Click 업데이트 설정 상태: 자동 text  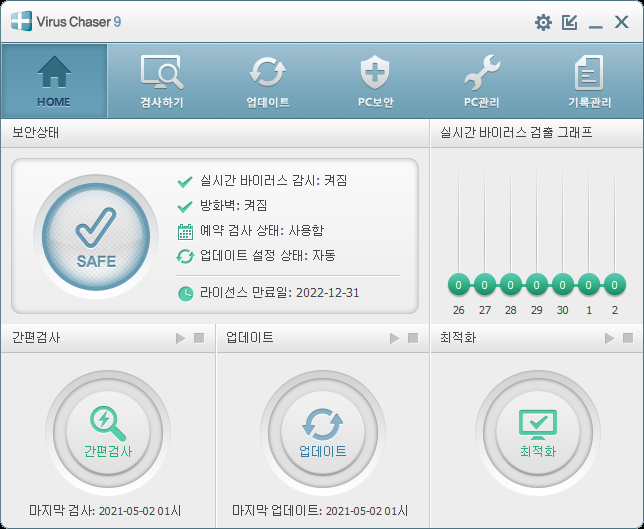(267, 255)
